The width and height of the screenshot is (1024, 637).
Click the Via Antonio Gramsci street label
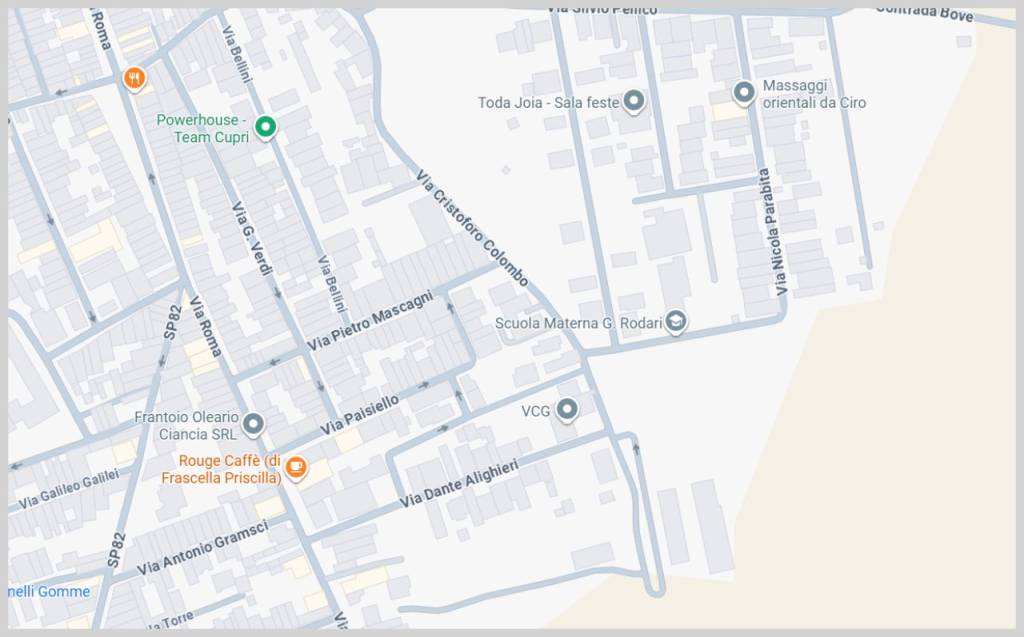click(x=202, y=545)
